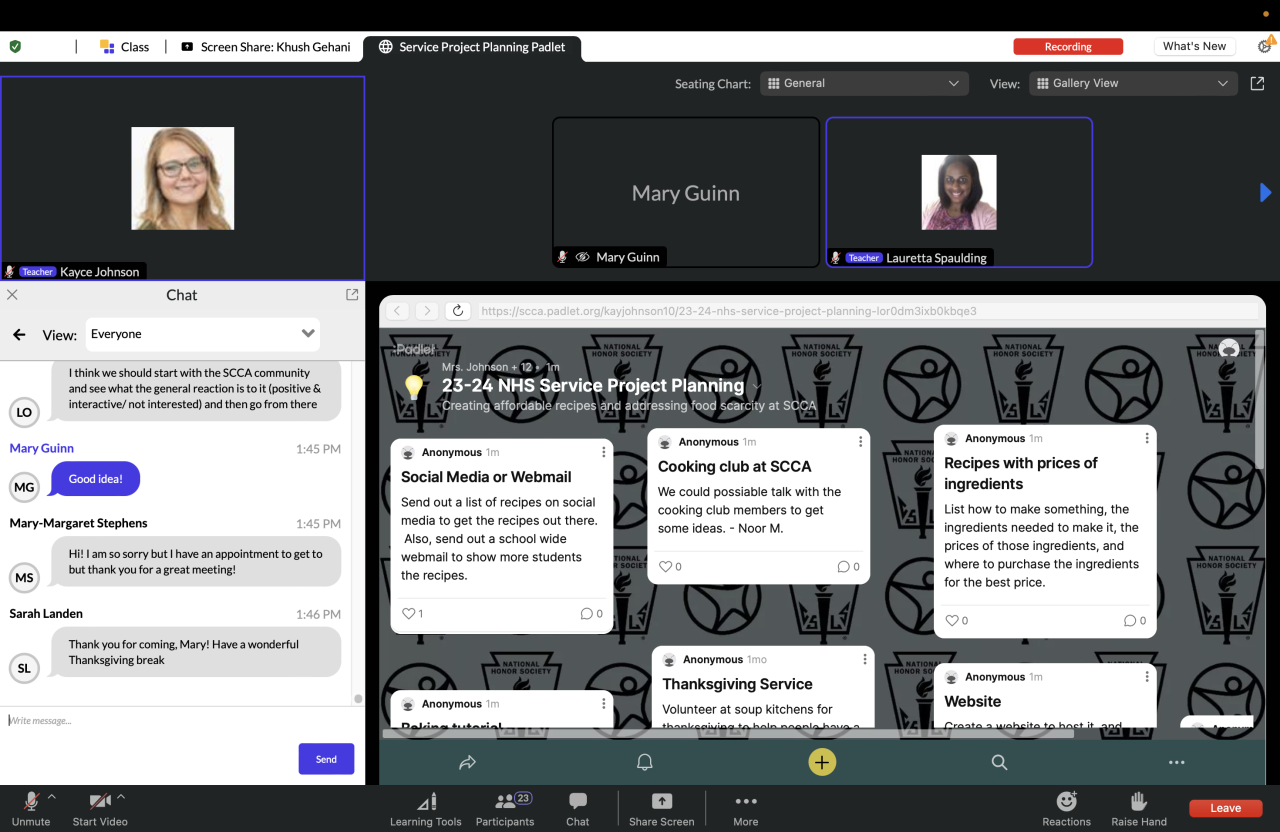Open the Seating Chart General dropdown
Viewport: 1280px width, 832px height.
tap(864, 84)
